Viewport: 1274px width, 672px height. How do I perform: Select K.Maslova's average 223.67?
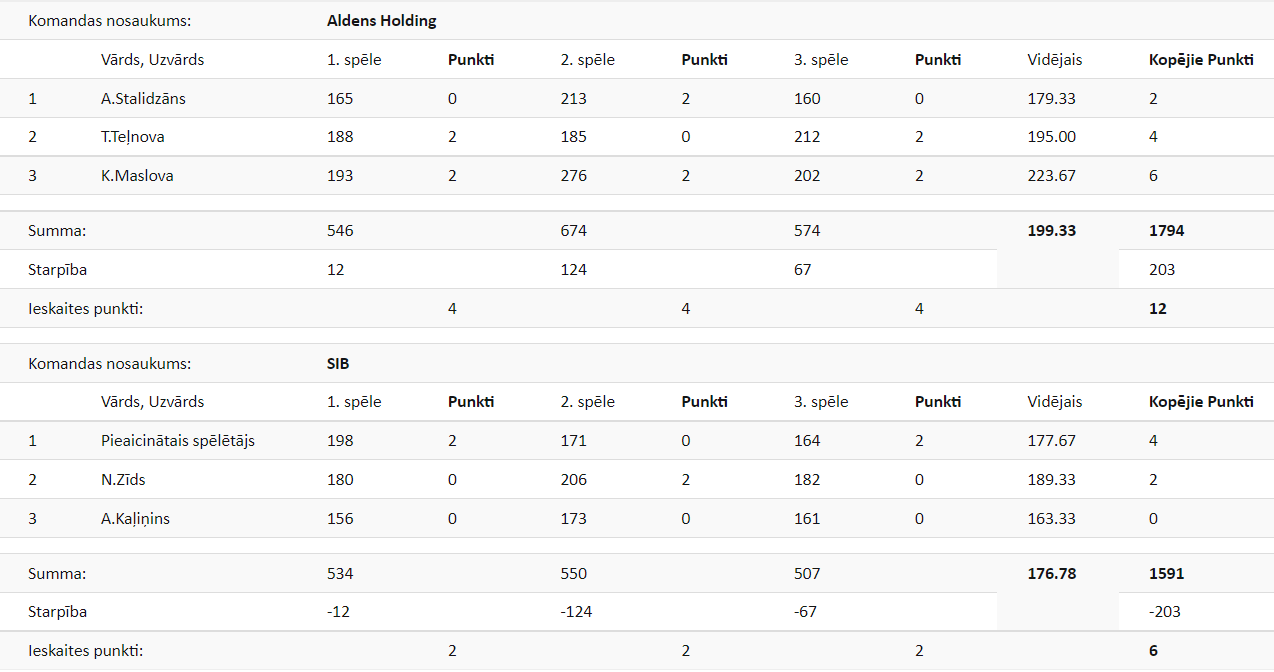(x=1052, y=176)
